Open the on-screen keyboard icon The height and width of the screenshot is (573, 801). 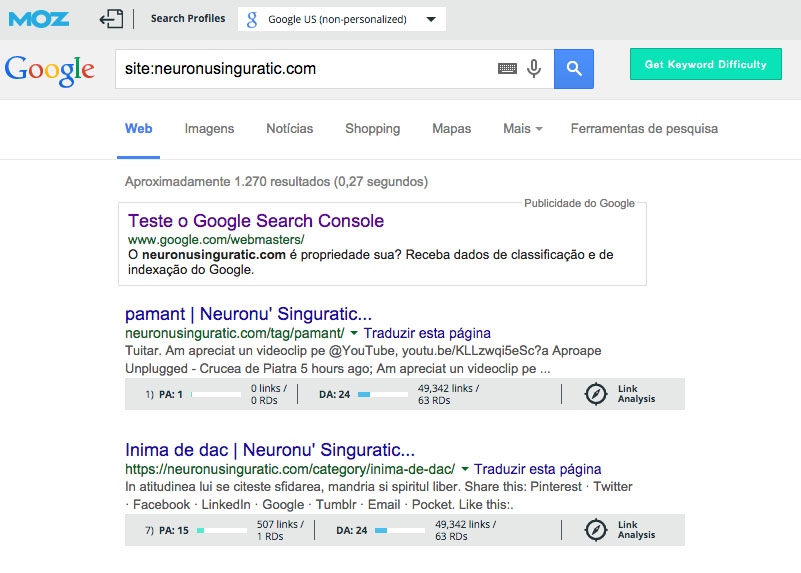(x=507, y=68)
